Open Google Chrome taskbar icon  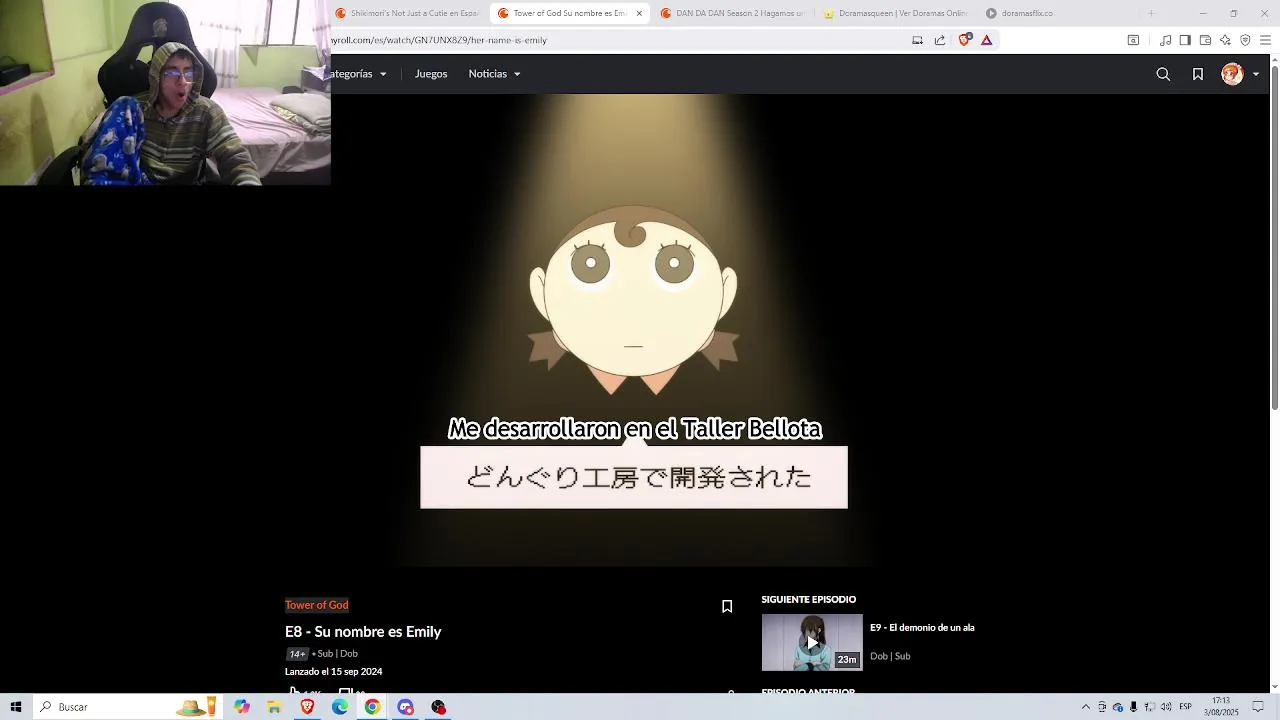click(x=372, y=707)
